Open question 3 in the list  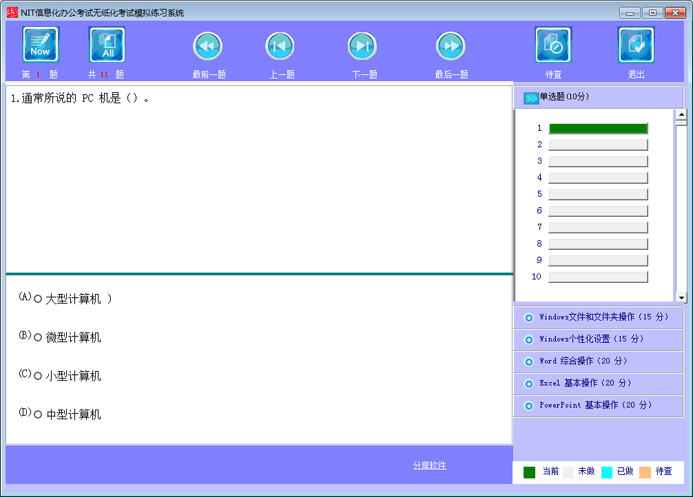click(598, 161)
